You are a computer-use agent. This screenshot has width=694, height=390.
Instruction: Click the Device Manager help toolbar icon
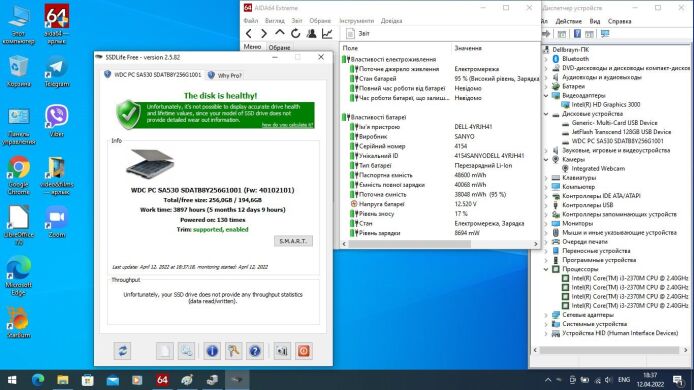[577, 34]
